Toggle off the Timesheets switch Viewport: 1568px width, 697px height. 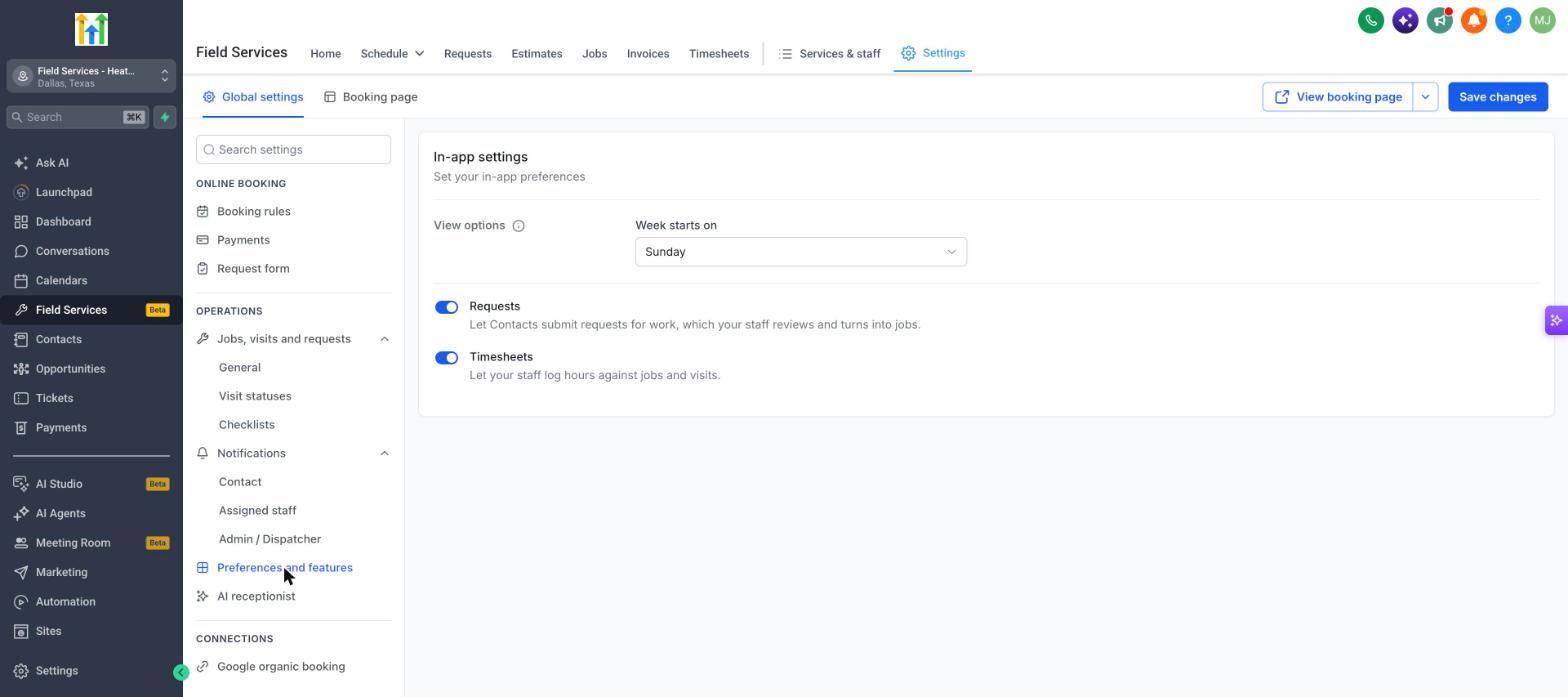(446, 358)
